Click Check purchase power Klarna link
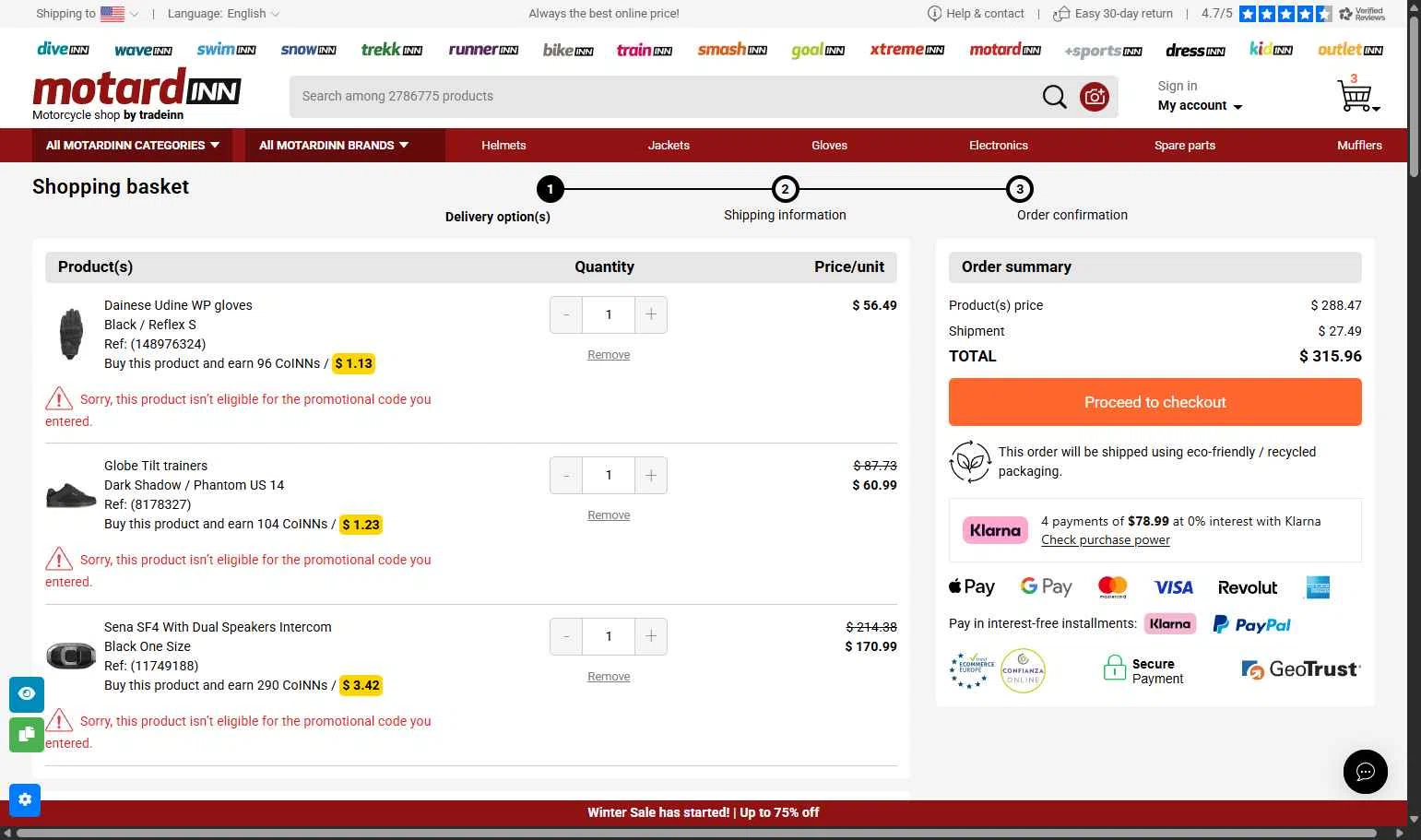Viewport: 1421px width, 840px height. click(1106, 540)
